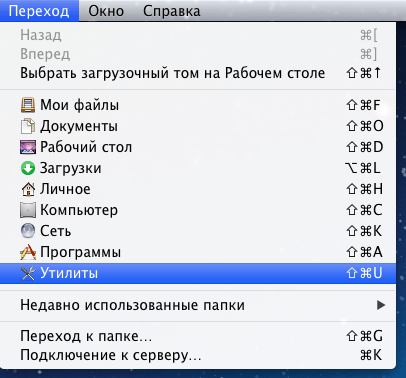Choose Переход к папке… entry
The image size is (406, 378).
(198, 336)
